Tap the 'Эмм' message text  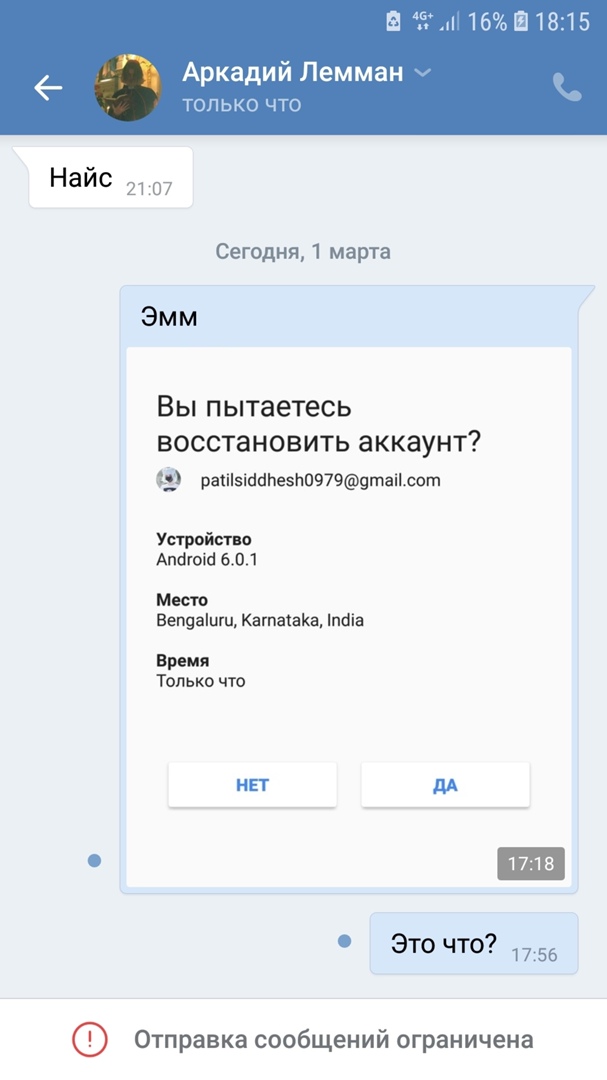(167, 318)
